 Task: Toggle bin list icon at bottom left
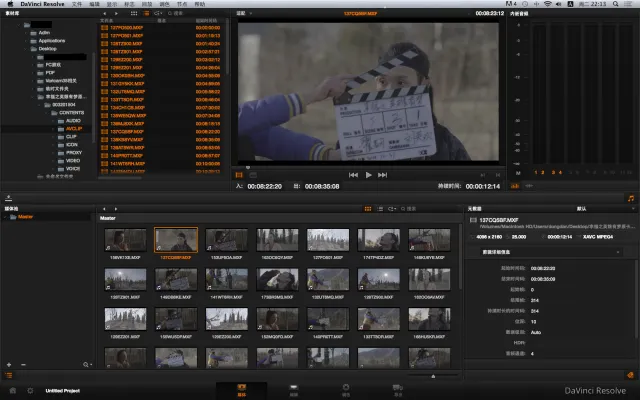[8, 376]
